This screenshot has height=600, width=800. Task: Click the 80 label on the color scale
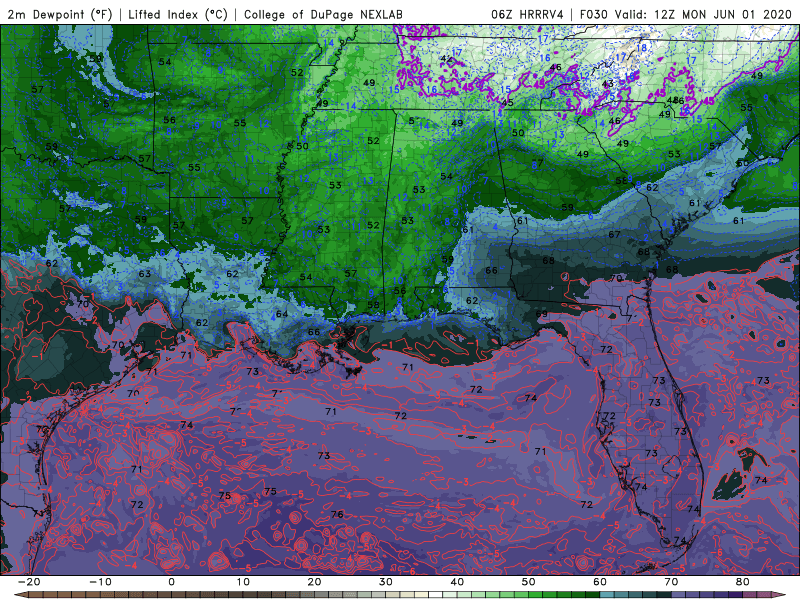point(743,582)
